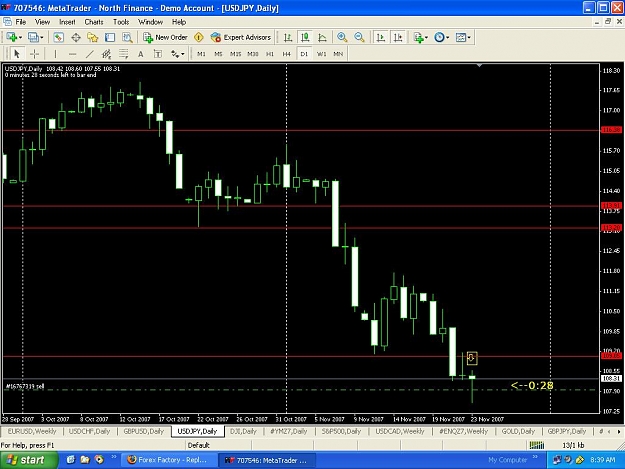Select the Equidistant Channel tool
This screenshot has height=469, width=625.
point(106,54)
